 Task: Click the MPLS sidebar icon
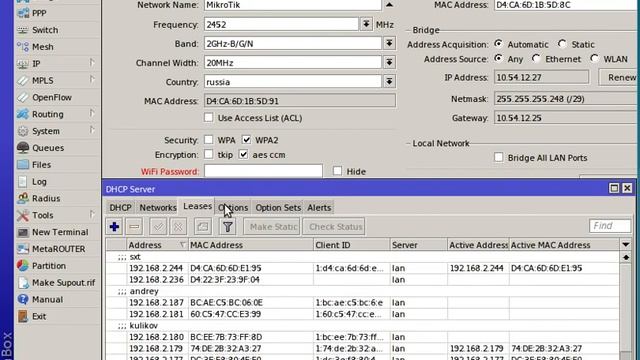(x=23, y=80)
